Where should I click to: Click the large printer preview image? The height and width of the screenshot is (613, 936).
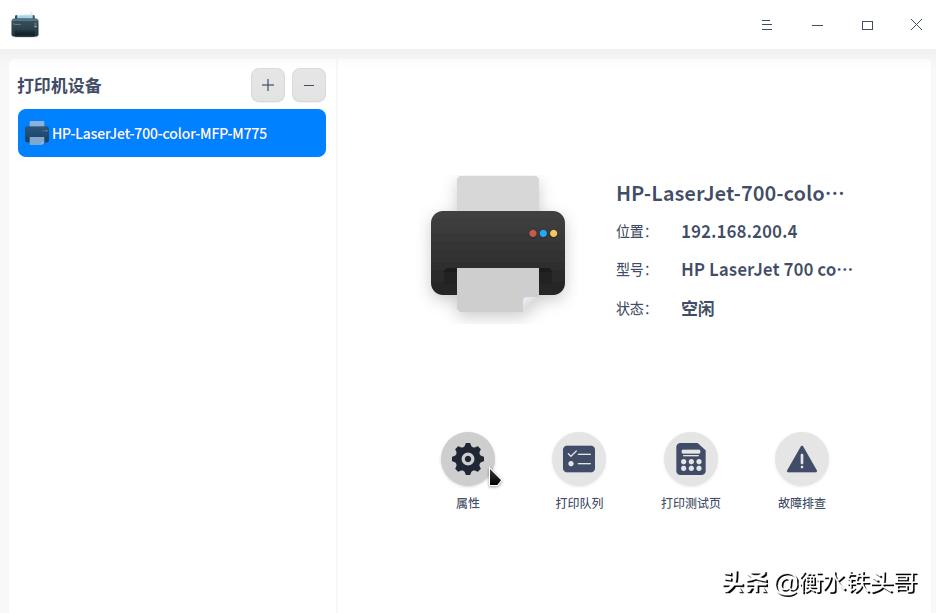click(x=497, y=245)
